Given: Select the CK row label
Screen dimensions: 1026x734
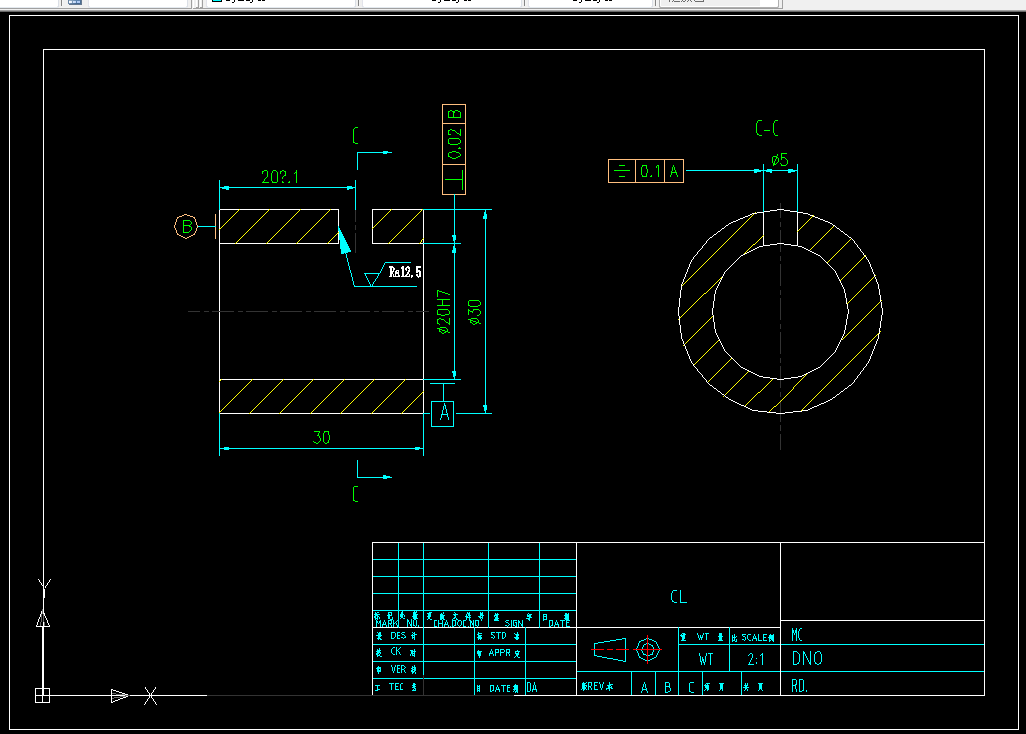Looking at the screenshot, I should pyautogui.click(x=396, y=652).
